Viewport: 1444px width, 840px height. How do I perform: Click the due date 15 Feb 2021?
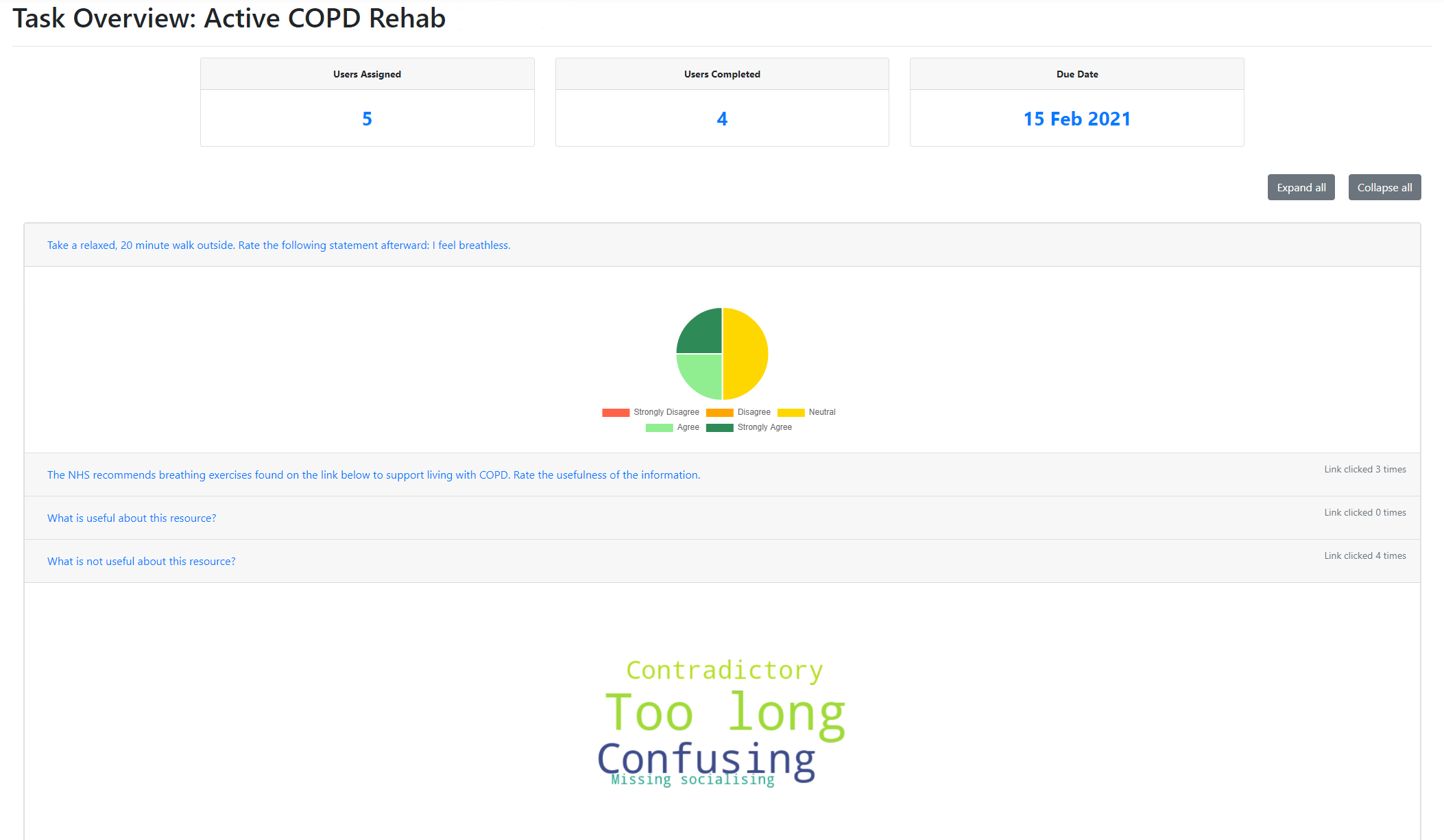pyautogui.click(x=1077, y=119)
